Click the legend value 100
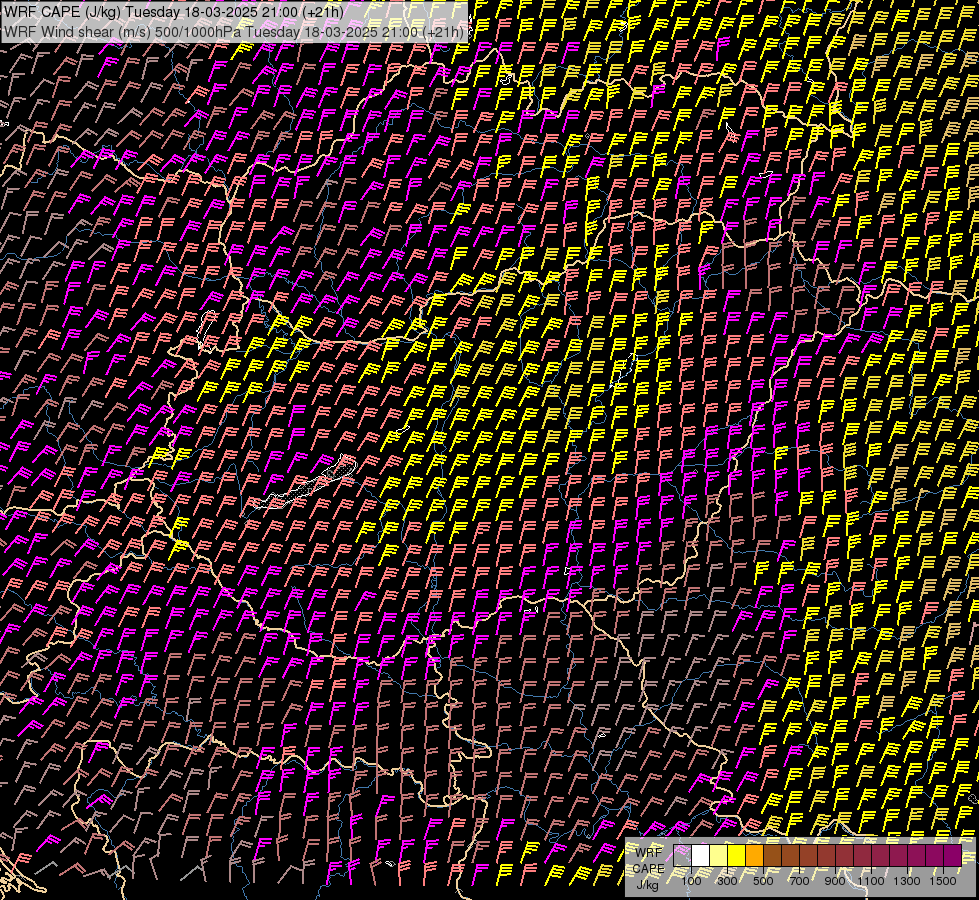979x900 pixels. point(691,881)
